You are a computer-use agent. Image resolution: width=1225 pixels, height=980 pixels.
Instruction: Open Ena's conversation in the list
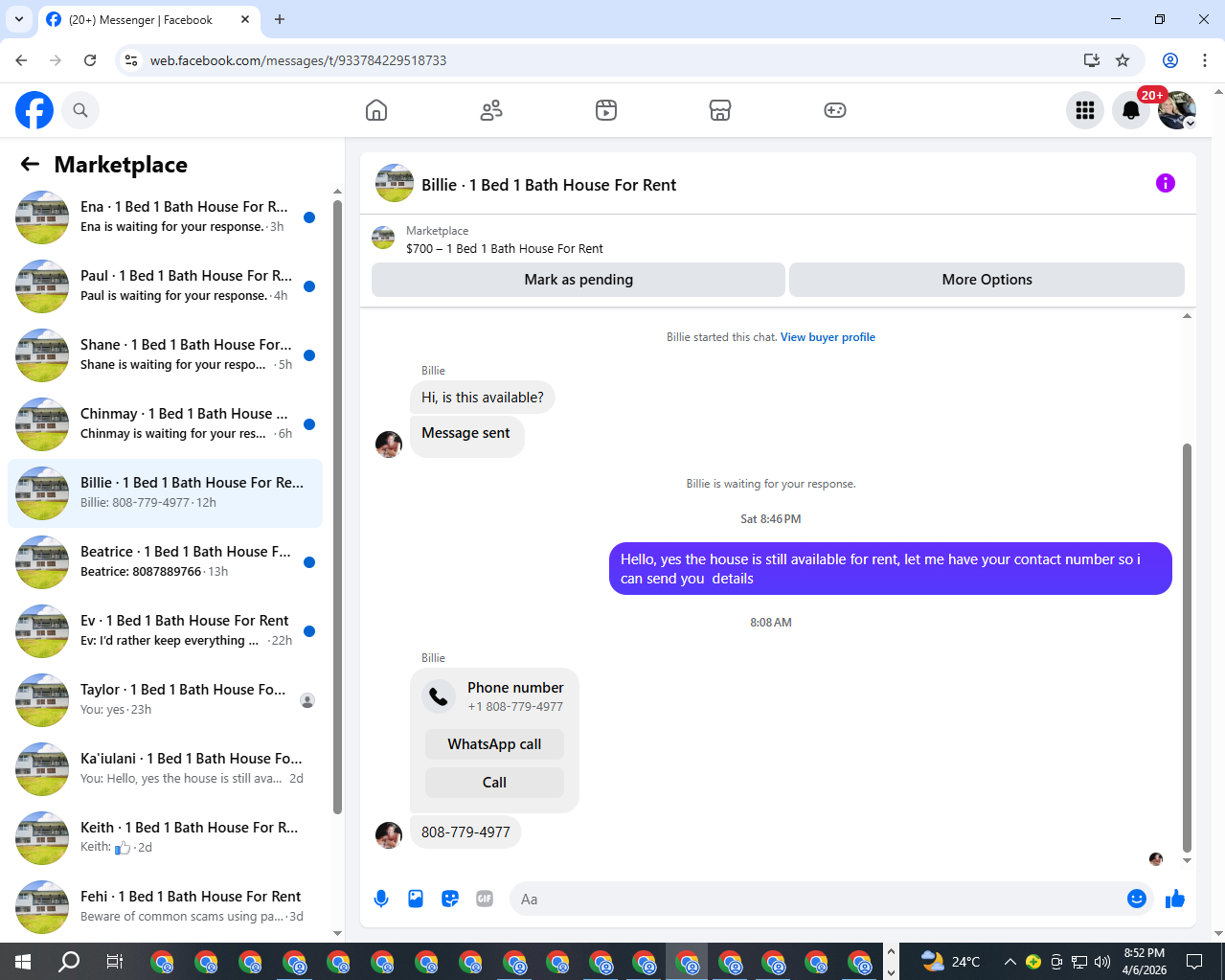pyautogui.click(x=165, y=217)
